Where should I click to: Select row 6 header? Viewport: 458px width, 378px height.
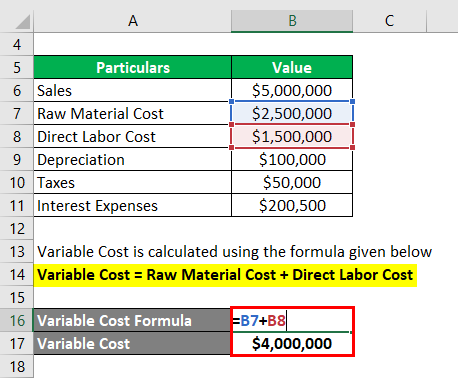pos(17,90)
